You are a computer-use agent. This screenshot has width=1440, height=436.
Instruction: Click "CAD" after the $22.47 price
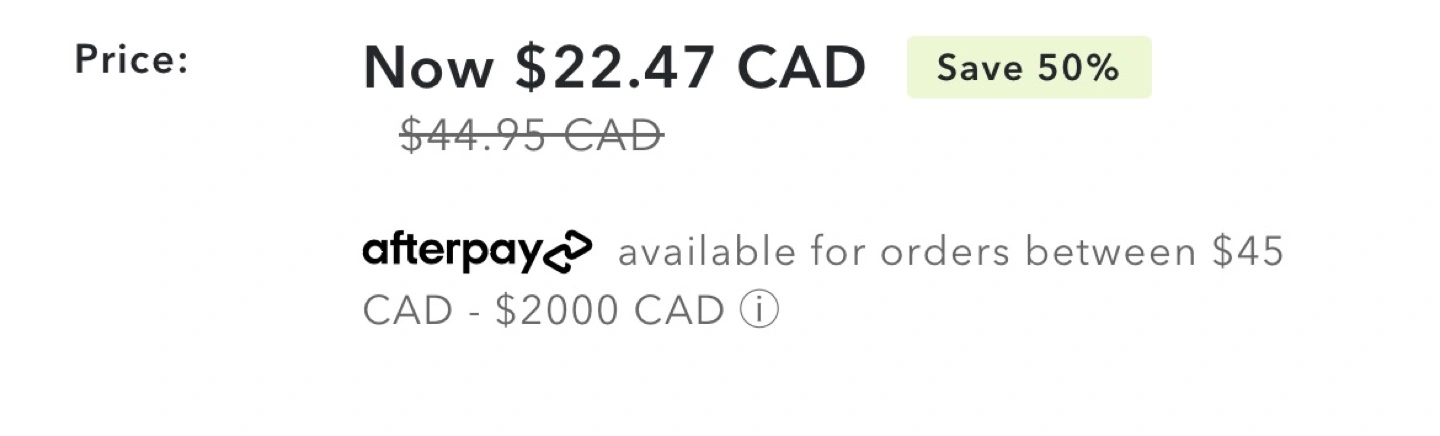(x=801, y=68)
